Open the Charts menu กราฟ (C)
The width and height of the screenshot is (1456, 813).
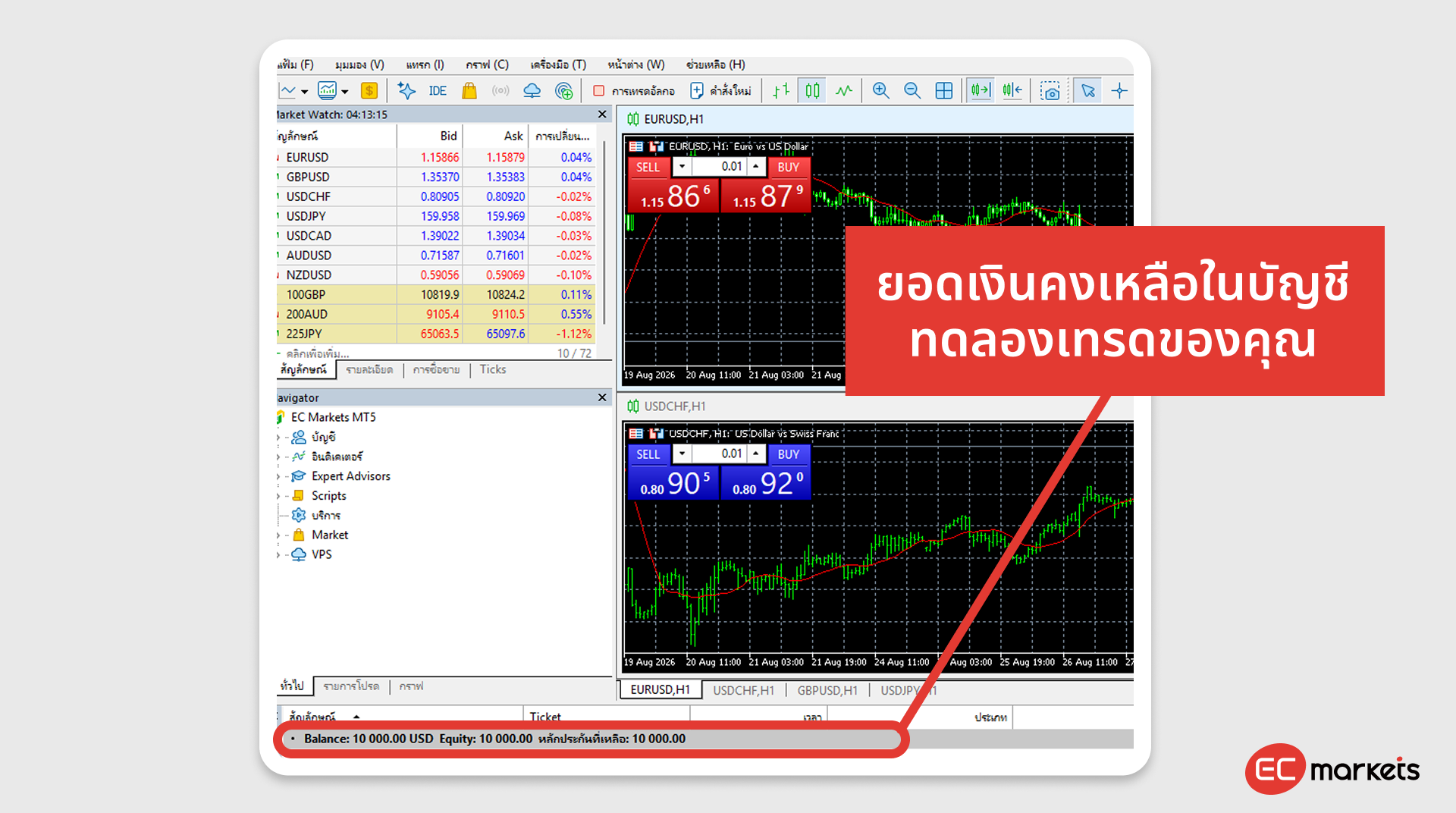pyautogui.click(x=487, y=64)
